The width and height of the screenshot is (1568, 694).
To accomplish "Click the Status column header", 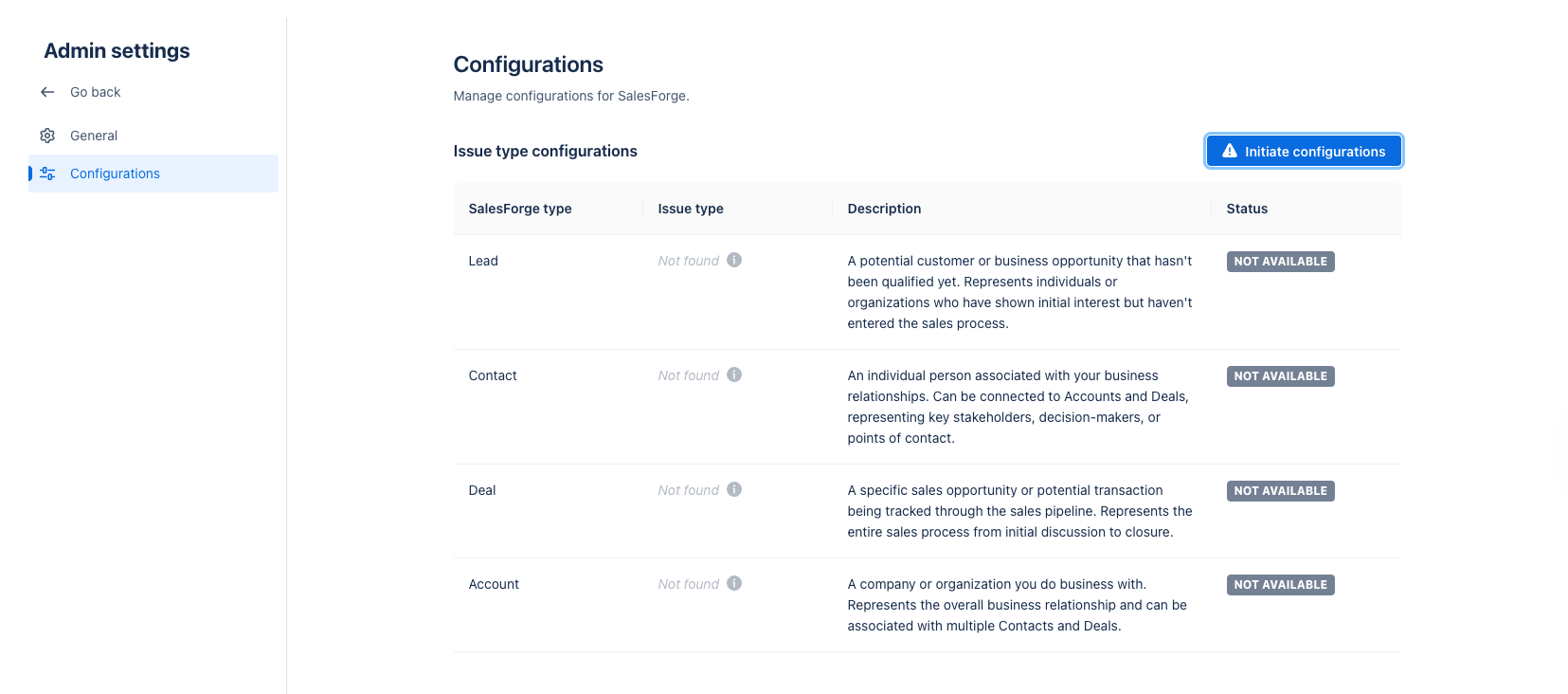I will coord(1247,209).
